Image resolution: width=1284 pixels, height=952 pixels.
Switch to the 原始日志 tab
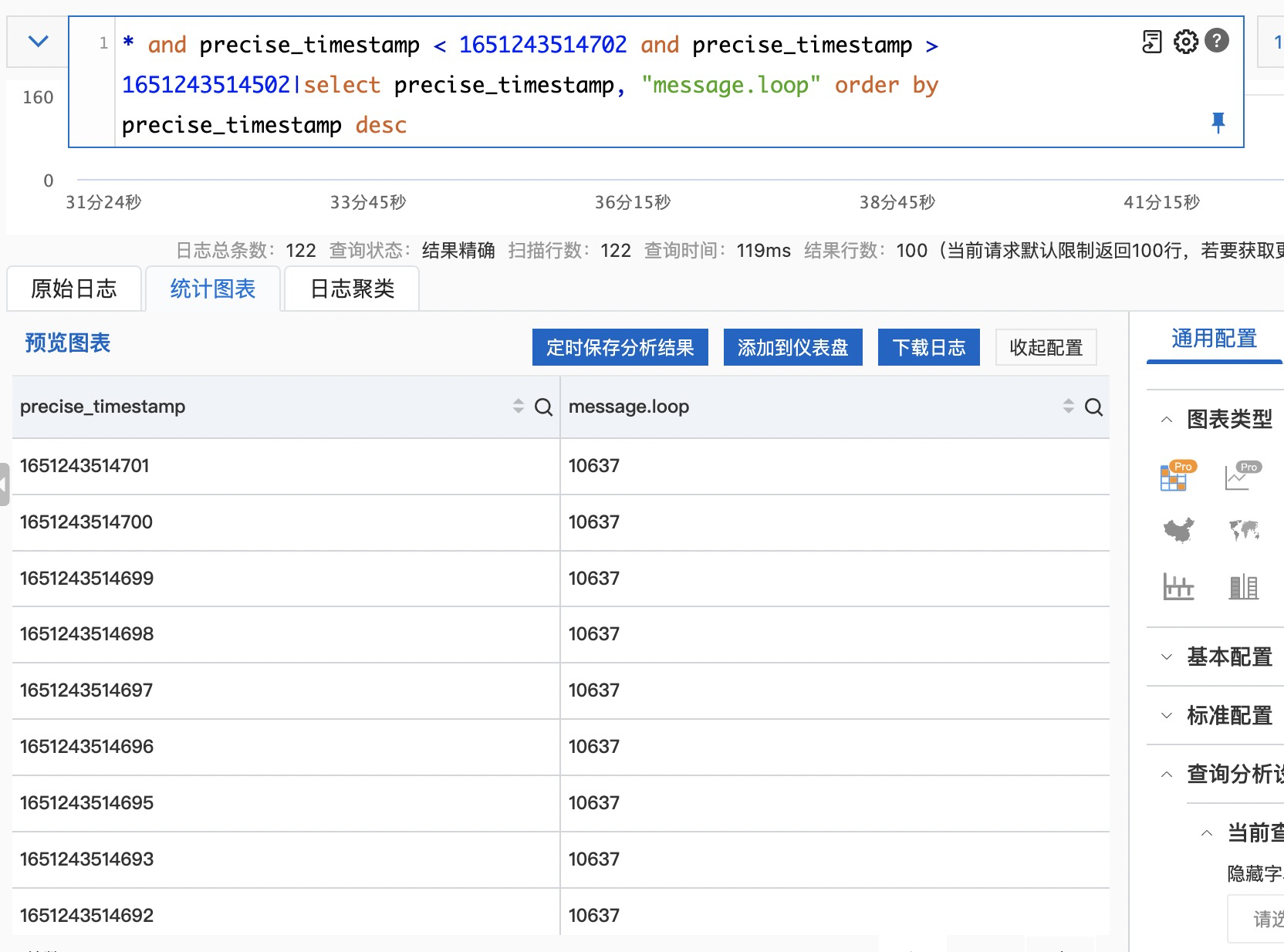pos(74,289)
